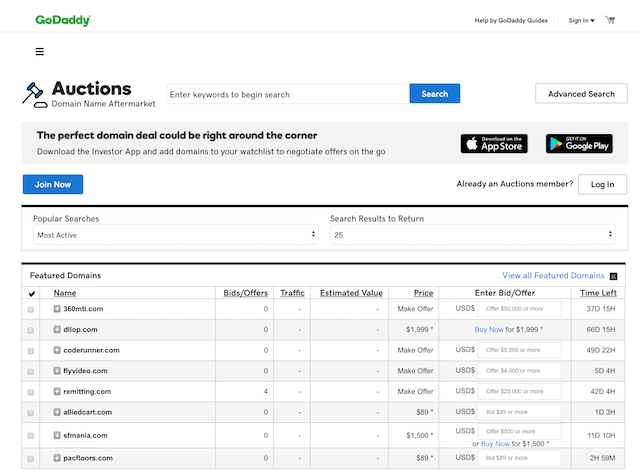Tick the checkbox for flyvideo.com
Viewport: 640px width, 476px height.
[31, 371]
